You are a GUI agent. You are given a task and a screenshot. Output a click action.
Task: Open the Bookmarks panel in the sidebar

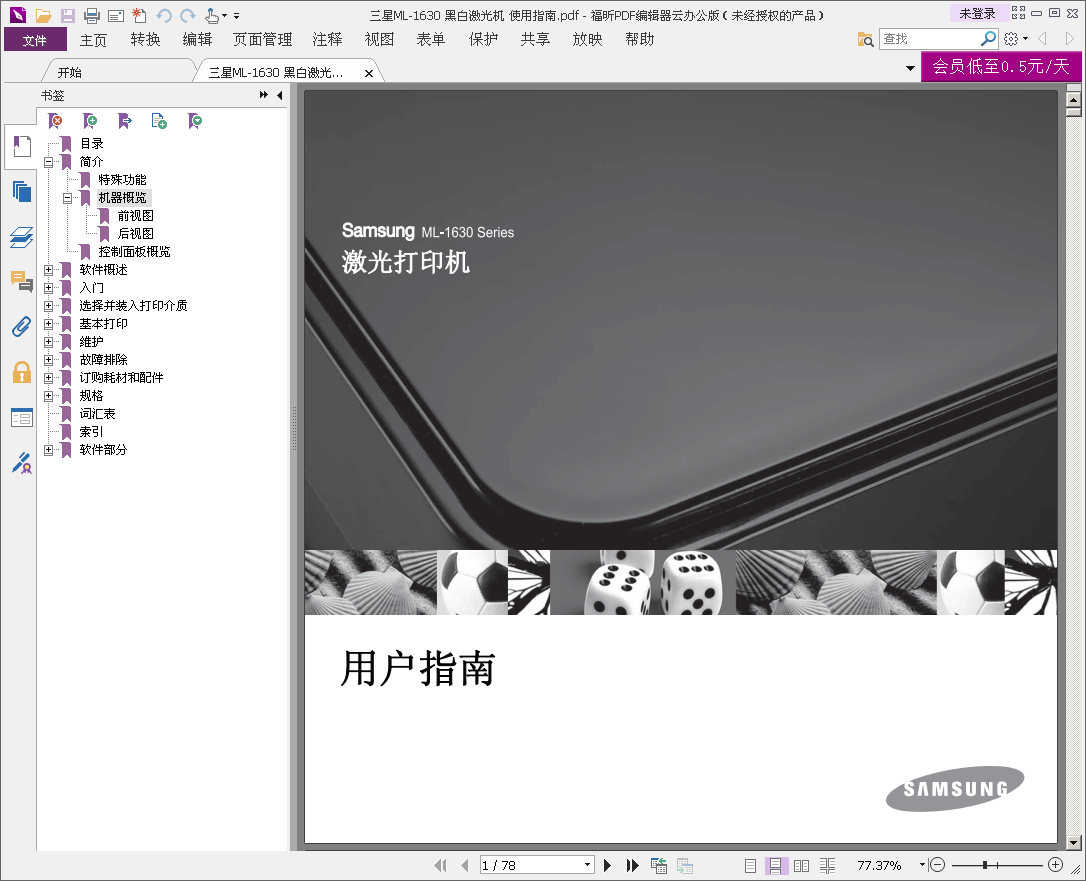tap(21, 146)
